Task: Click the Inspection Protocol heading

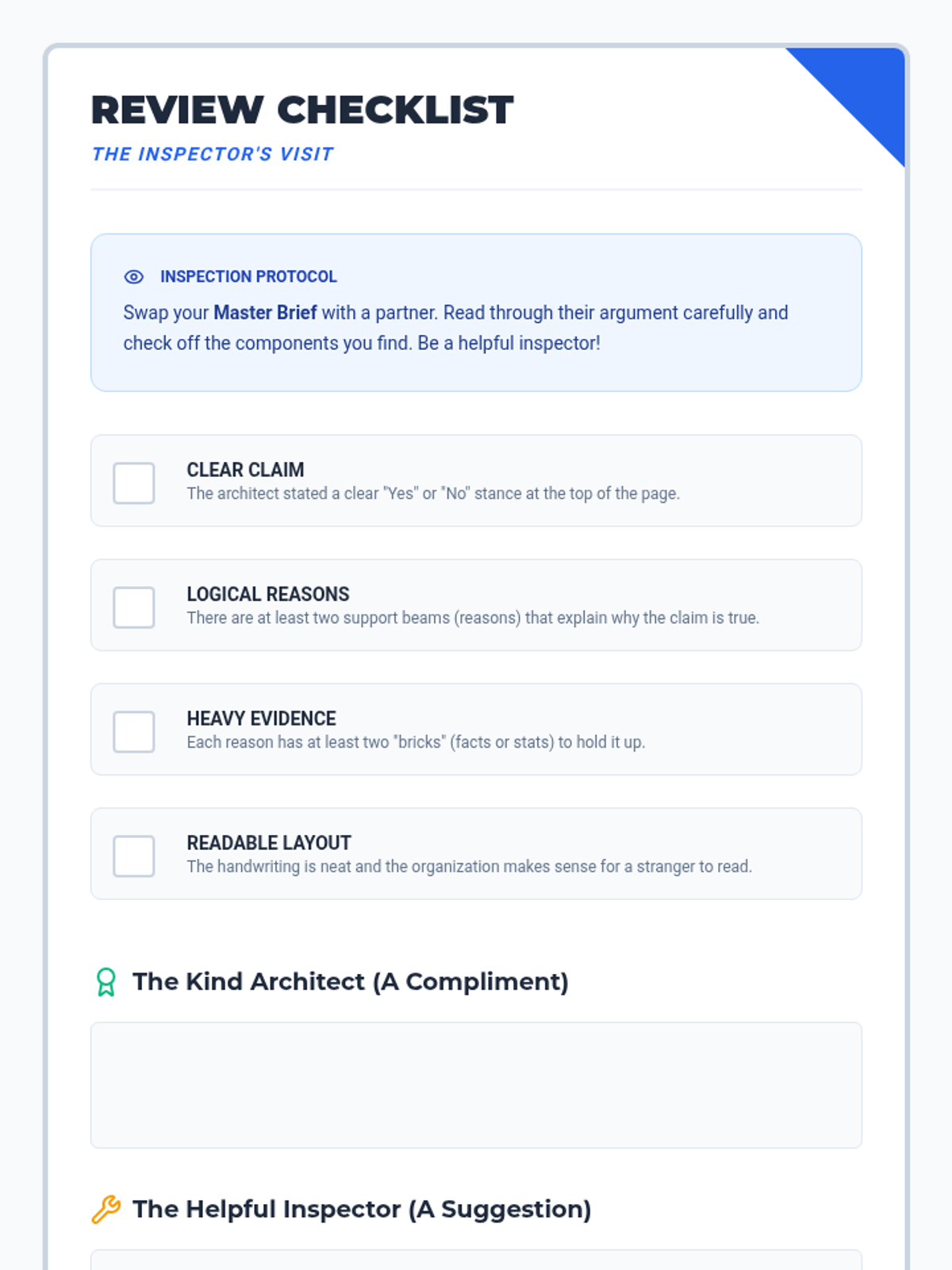Action: coord(248,276)
